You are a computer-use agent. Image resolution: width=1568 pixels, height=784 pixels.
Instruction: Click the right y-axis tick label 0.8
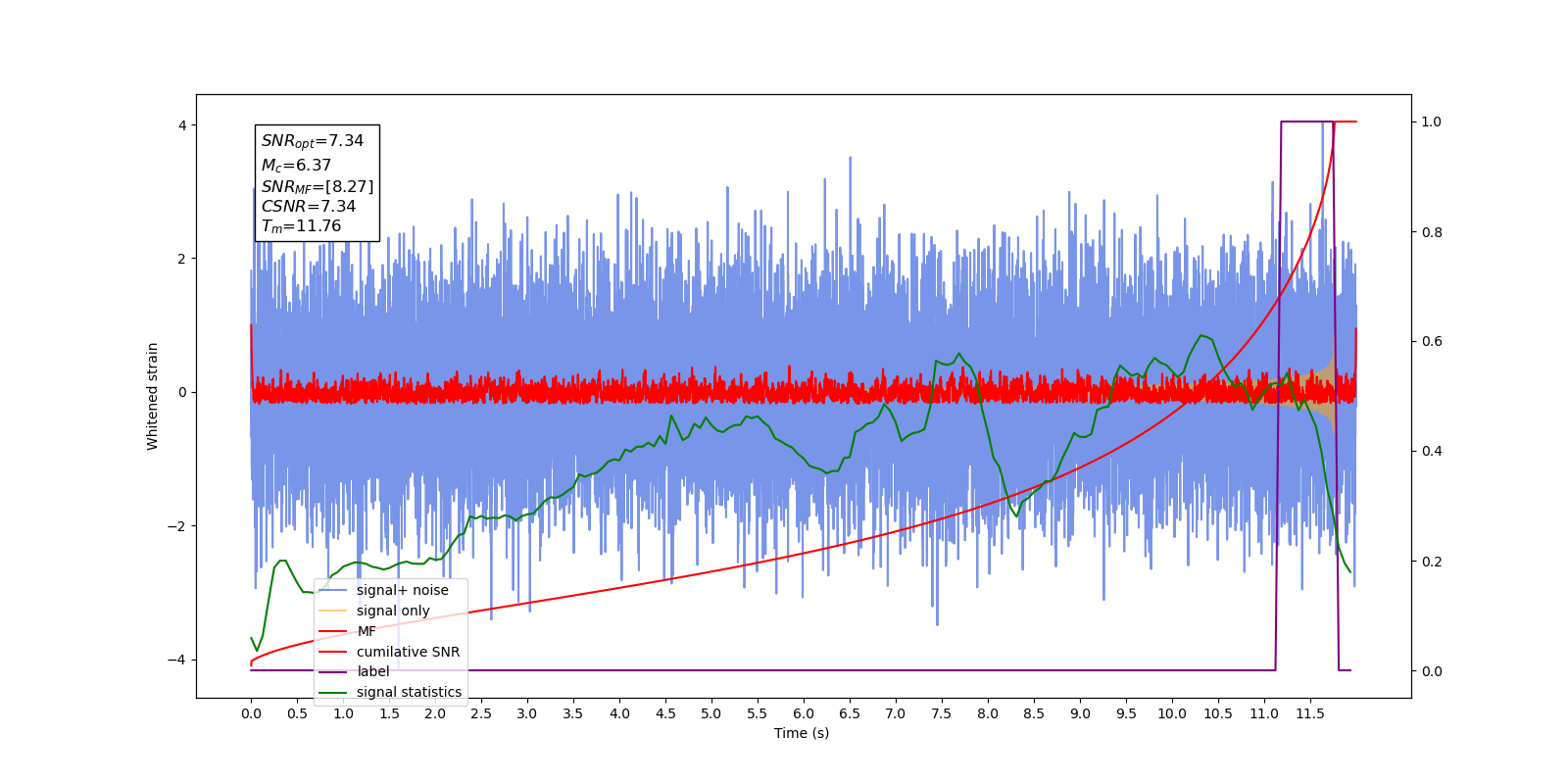point(1432,232)
